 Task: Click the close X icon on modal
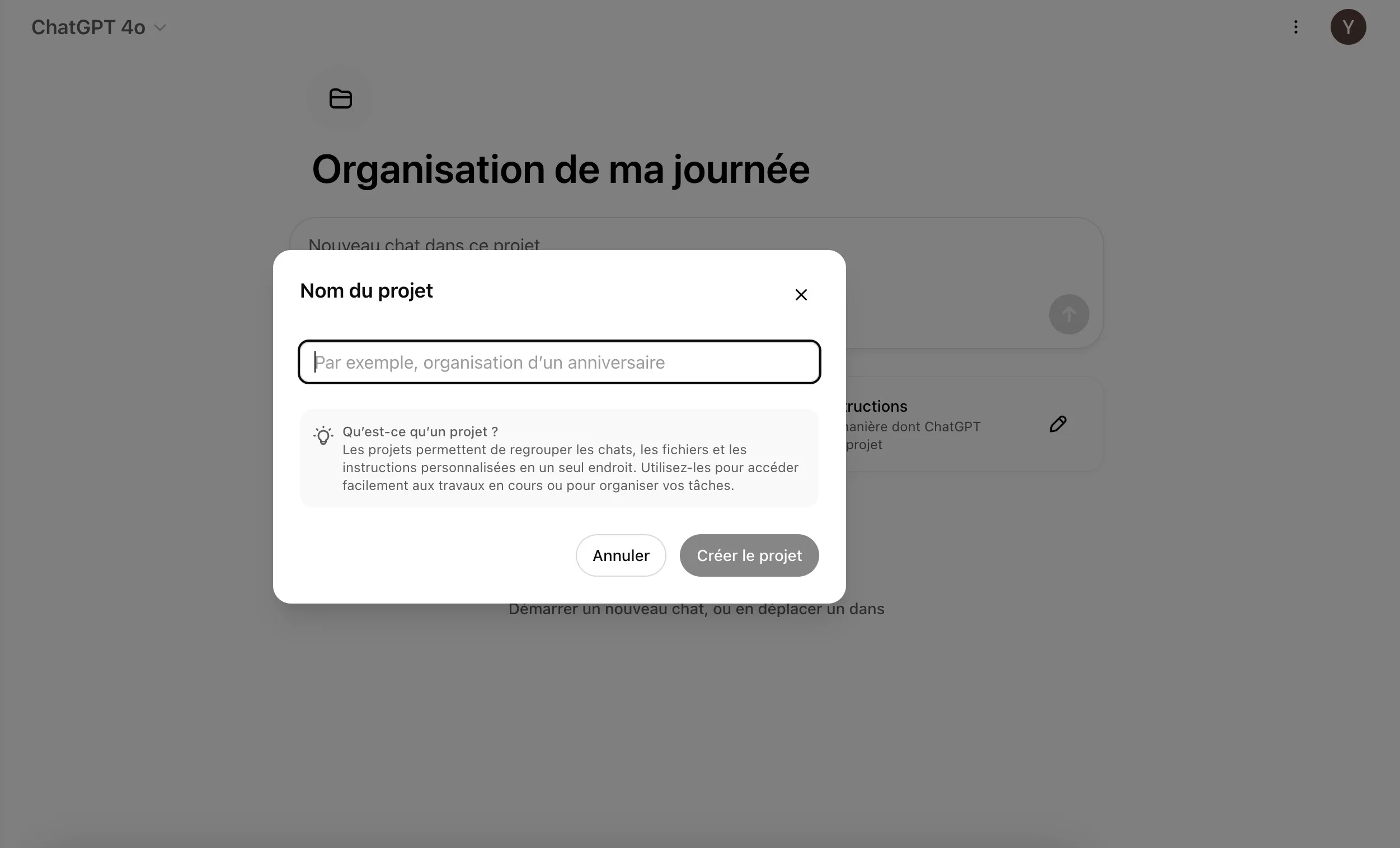tap(801, 294)
